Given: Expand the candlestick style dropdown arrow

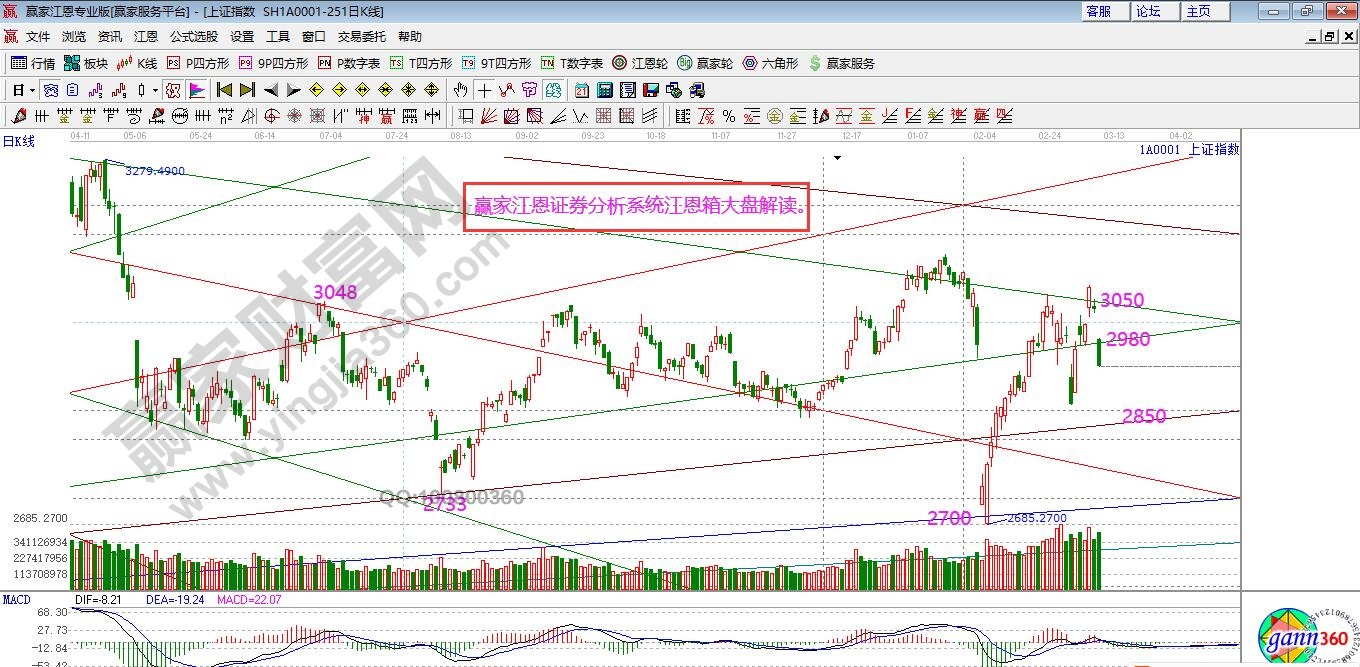Looking at the screenshot, I should (x=156, y=90).
